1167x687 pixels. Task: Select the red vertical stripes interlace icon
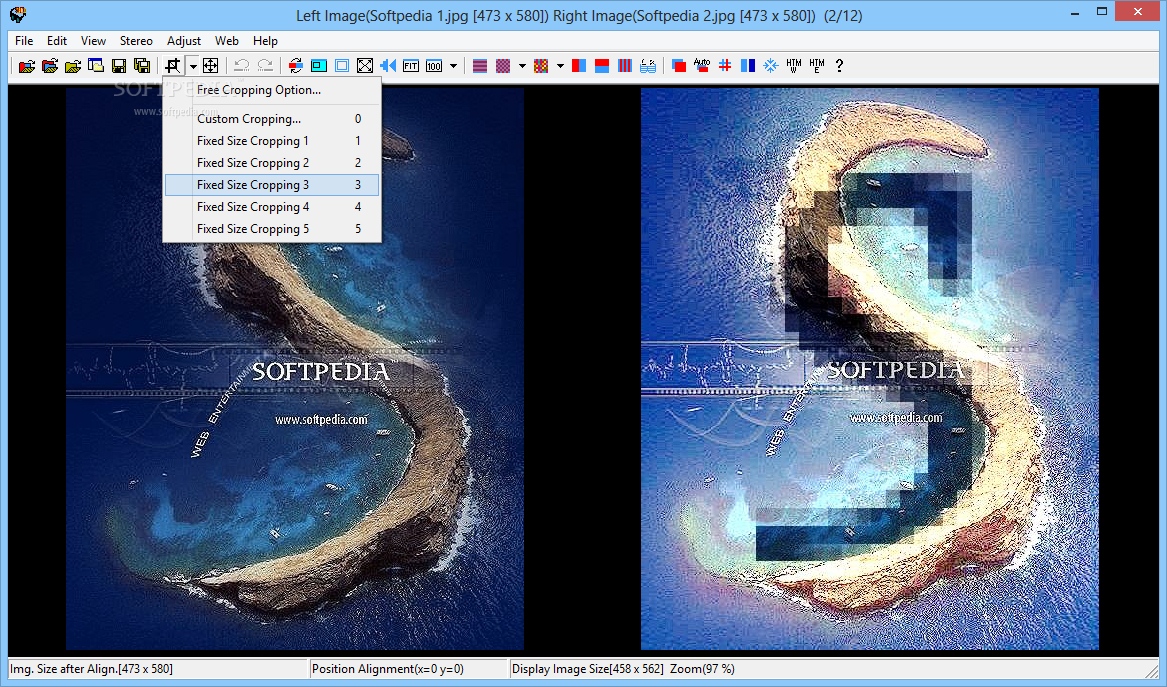coord(625,65)
